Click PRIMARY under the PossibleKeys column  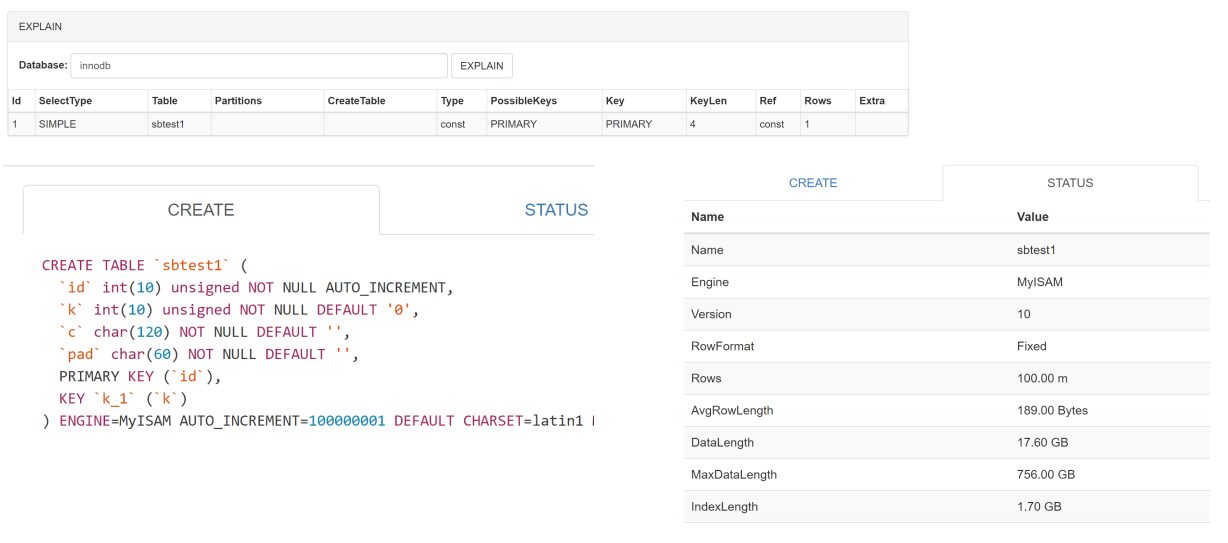coord(513,124)
